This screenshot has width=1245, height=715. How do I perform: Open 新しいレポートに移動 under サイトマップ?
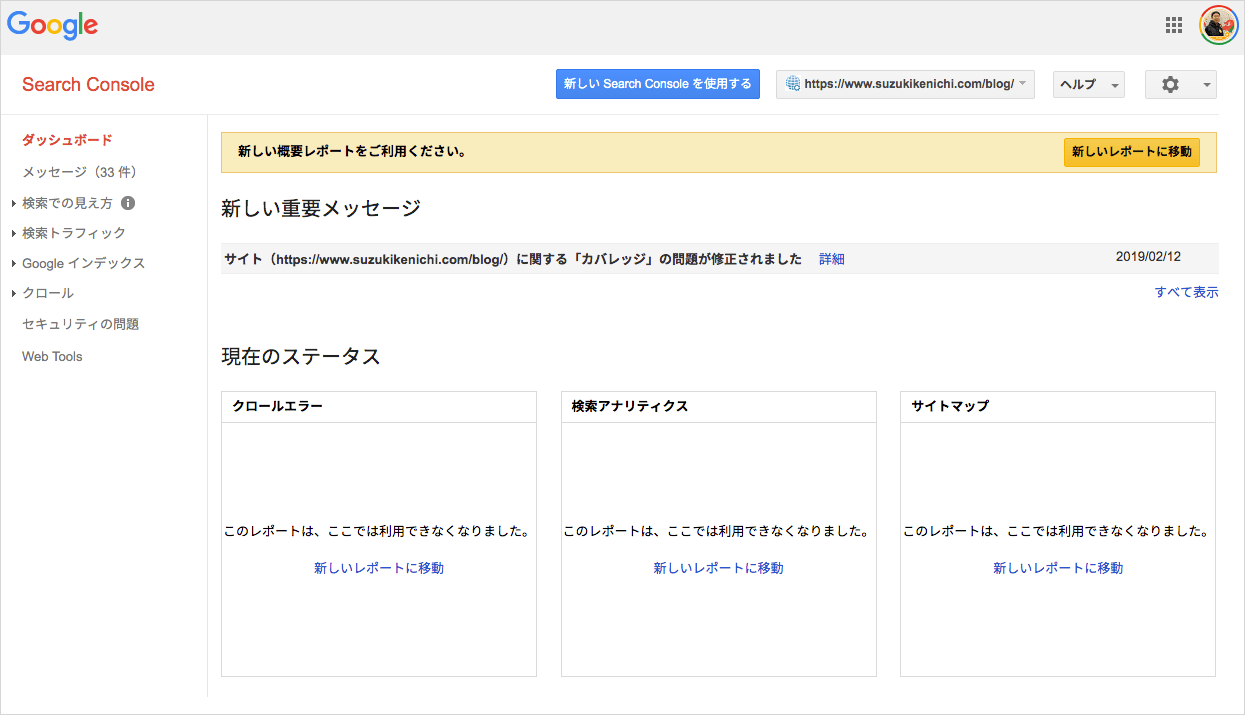[x=1058, y=568]
